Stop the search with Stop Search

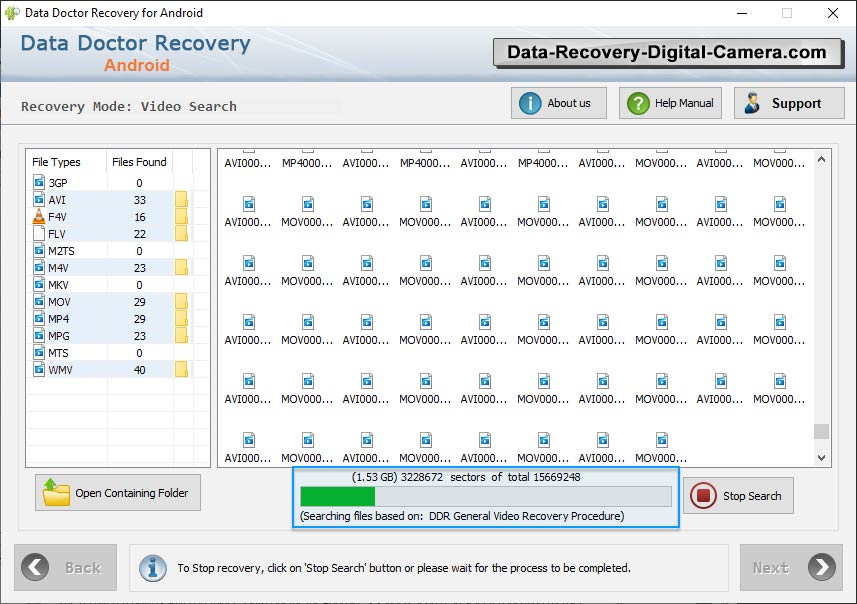(x=738, y=496)
